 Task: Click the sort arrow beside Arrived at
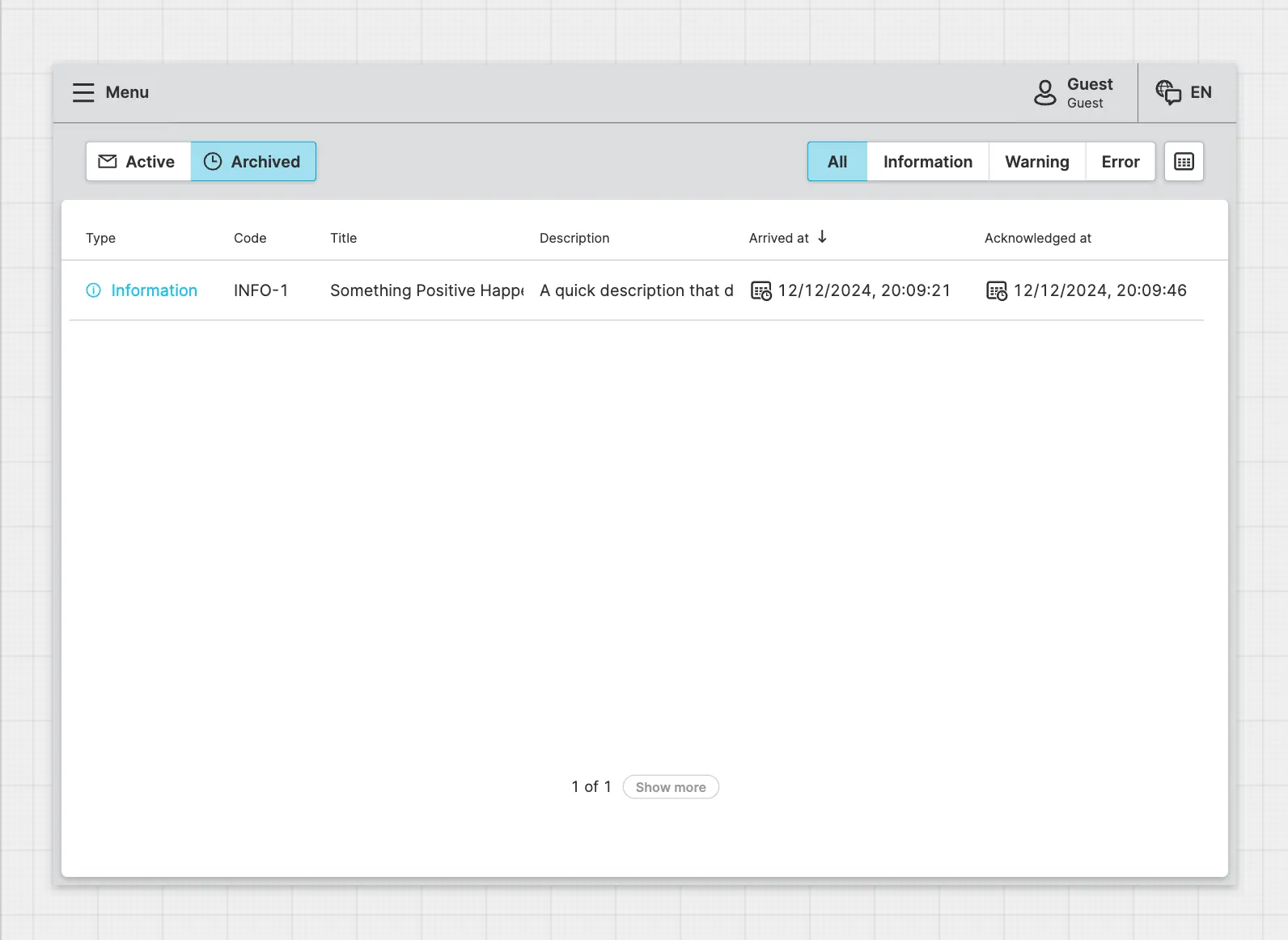click(x=822, y=237)
